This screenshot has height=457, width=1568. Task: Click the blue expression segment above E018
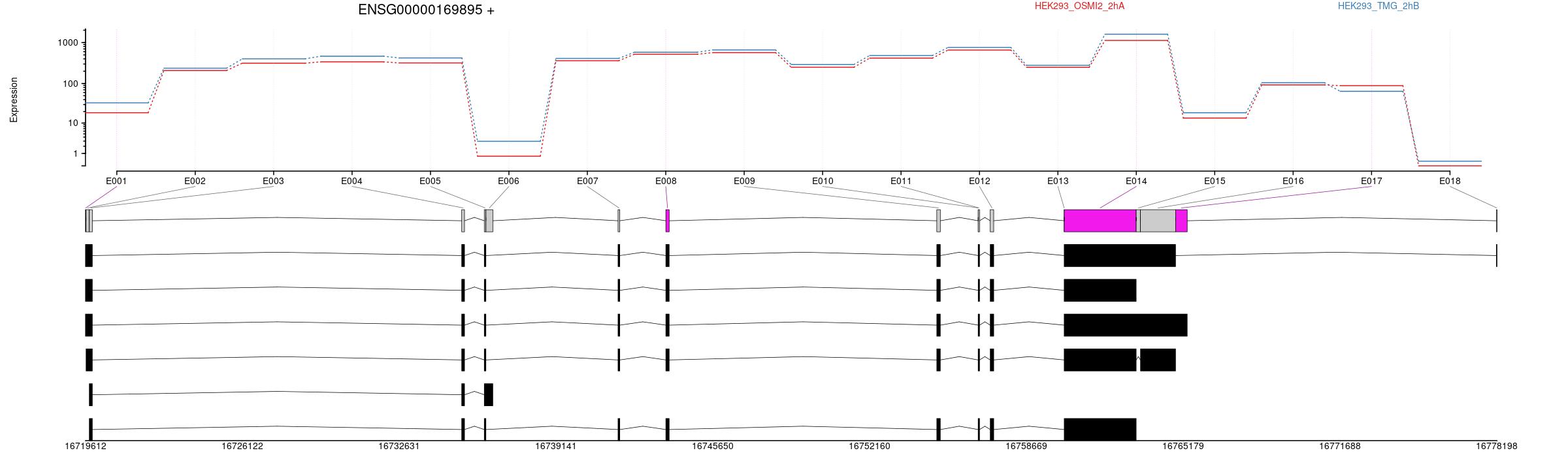pyautogui.click(x=1450, y=161)
